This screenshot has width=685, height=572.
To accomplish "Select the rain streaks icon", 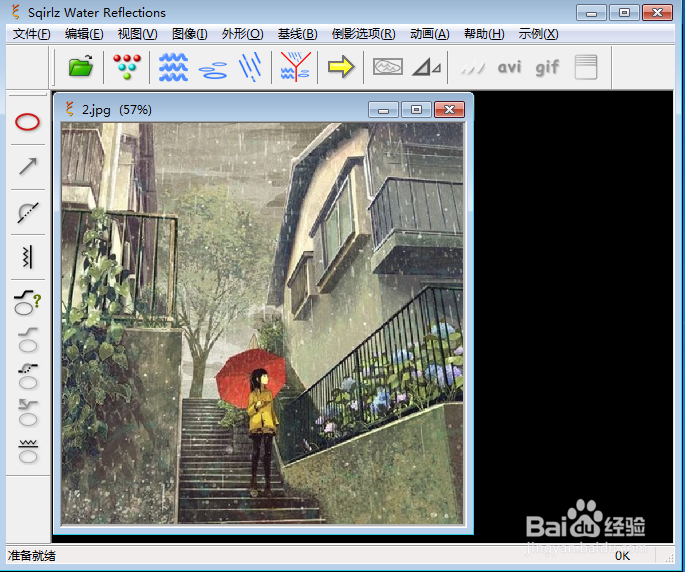I will point(250,66).
